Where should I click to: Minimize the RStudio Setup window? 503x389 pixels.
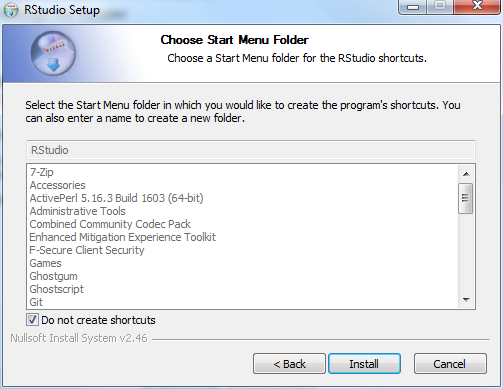coord(413,7)
